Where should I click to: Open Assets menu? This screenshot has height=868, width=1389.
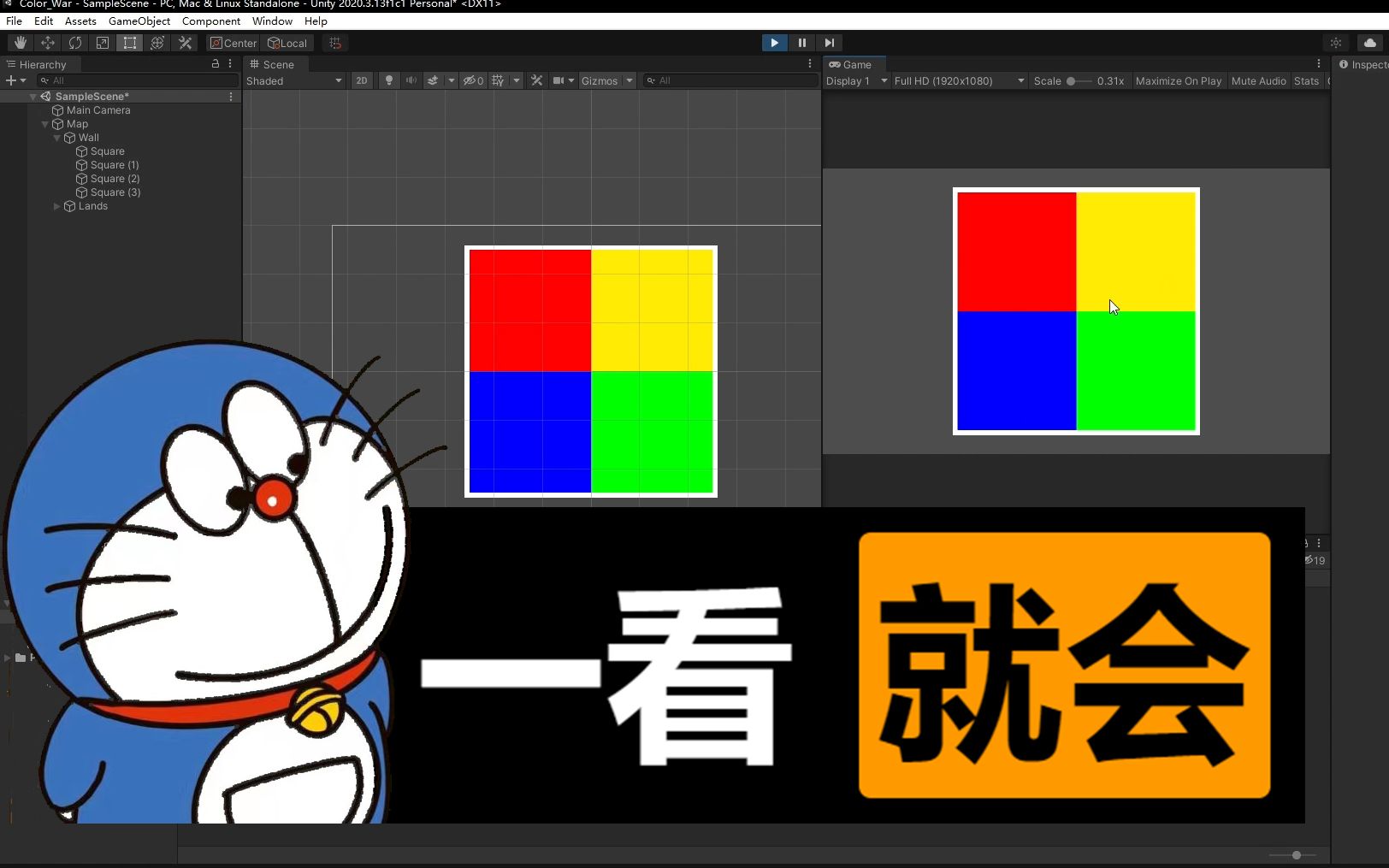[80, 21]
